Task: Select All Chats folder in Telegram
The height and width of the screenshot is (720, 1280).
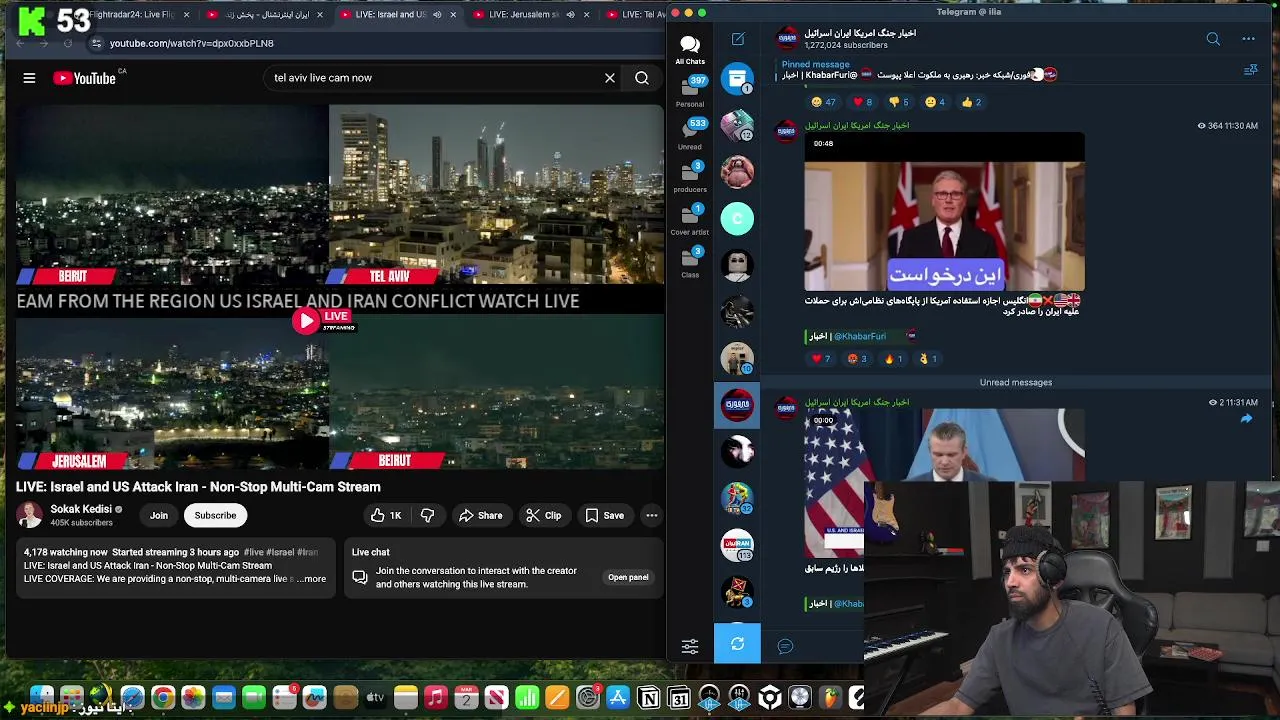Action: (x=690, y=50)
